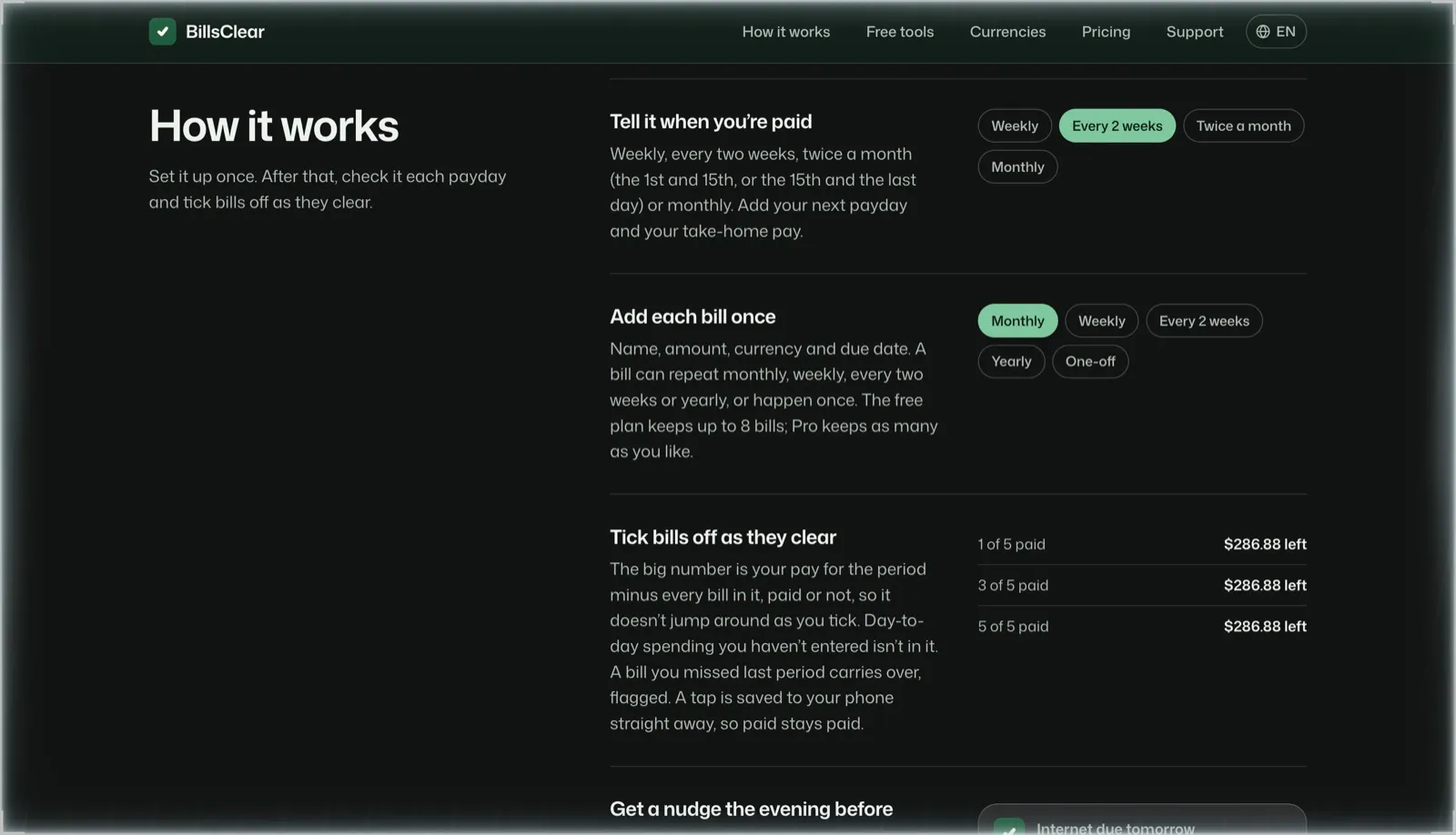
Task: Click the globe icon in language selector
Action: coord(1263,32)
